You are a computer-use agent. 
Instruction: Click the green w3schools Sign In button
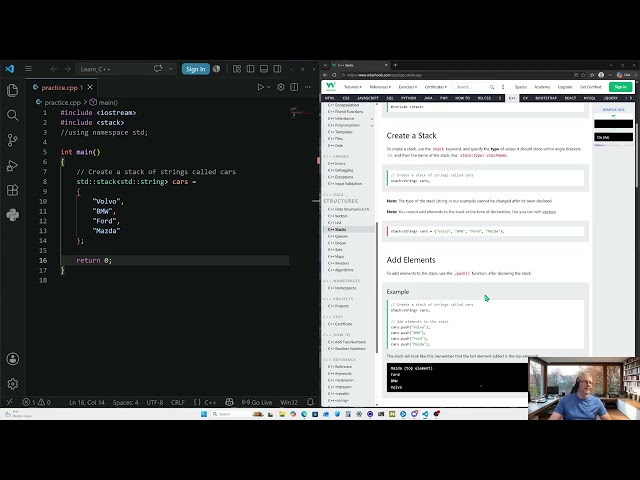tap(620, 87)
